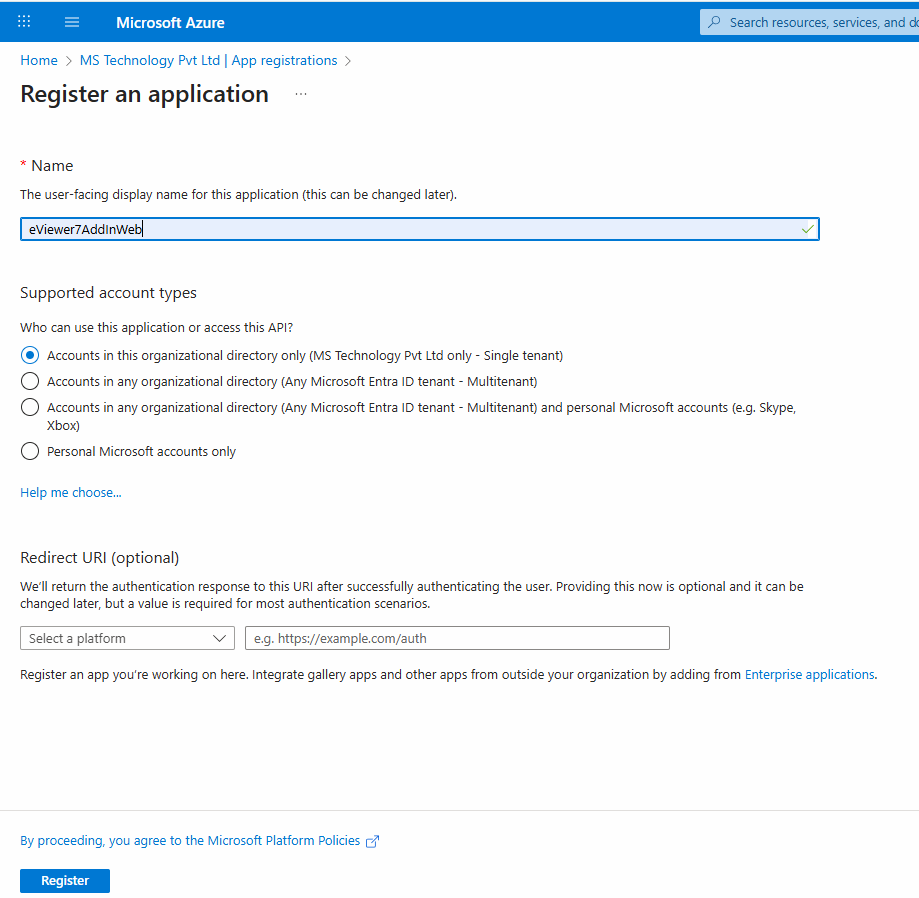Choose the Multitenant accounts option
The image size is (919, 898).
[29, 380]
